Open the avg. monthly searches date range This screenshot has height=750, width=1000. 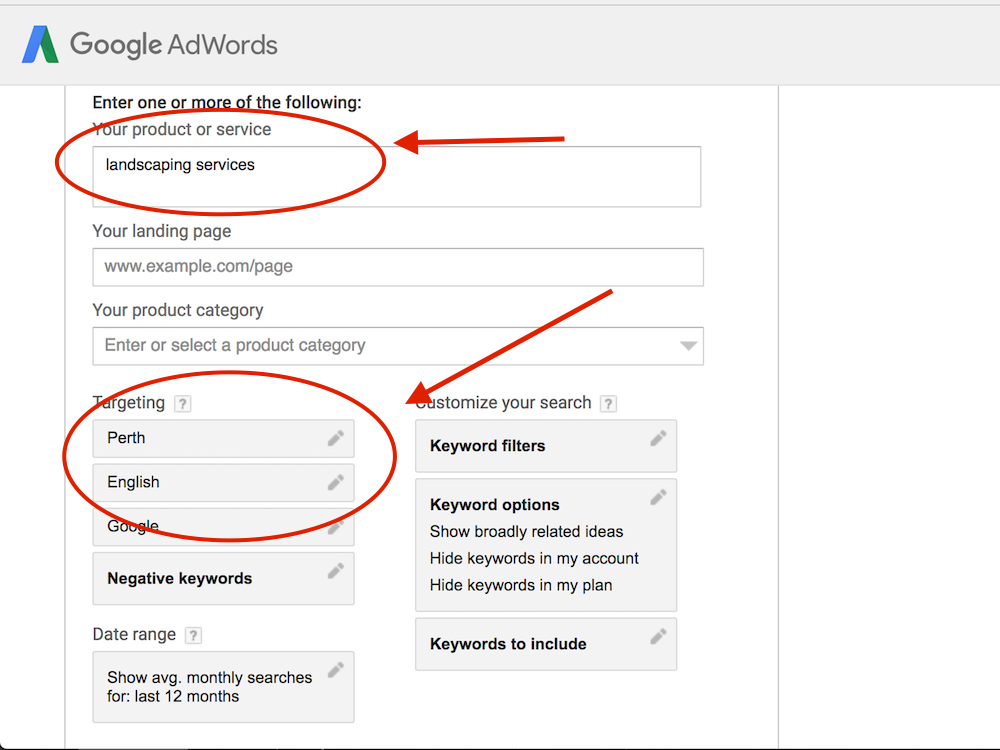click(223, 687)
